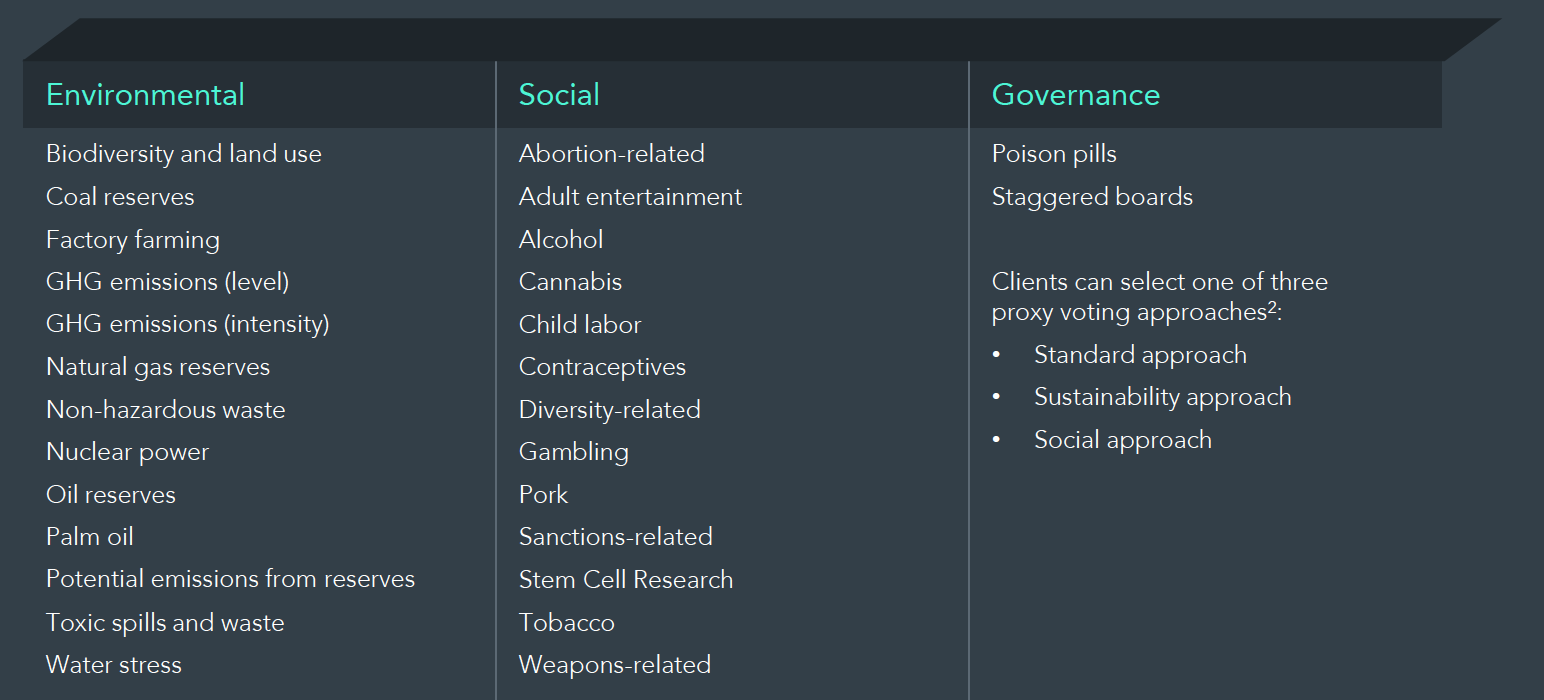Select Biodiversity and land use
The image size is (1544, 700).
(x=184, y=154)
